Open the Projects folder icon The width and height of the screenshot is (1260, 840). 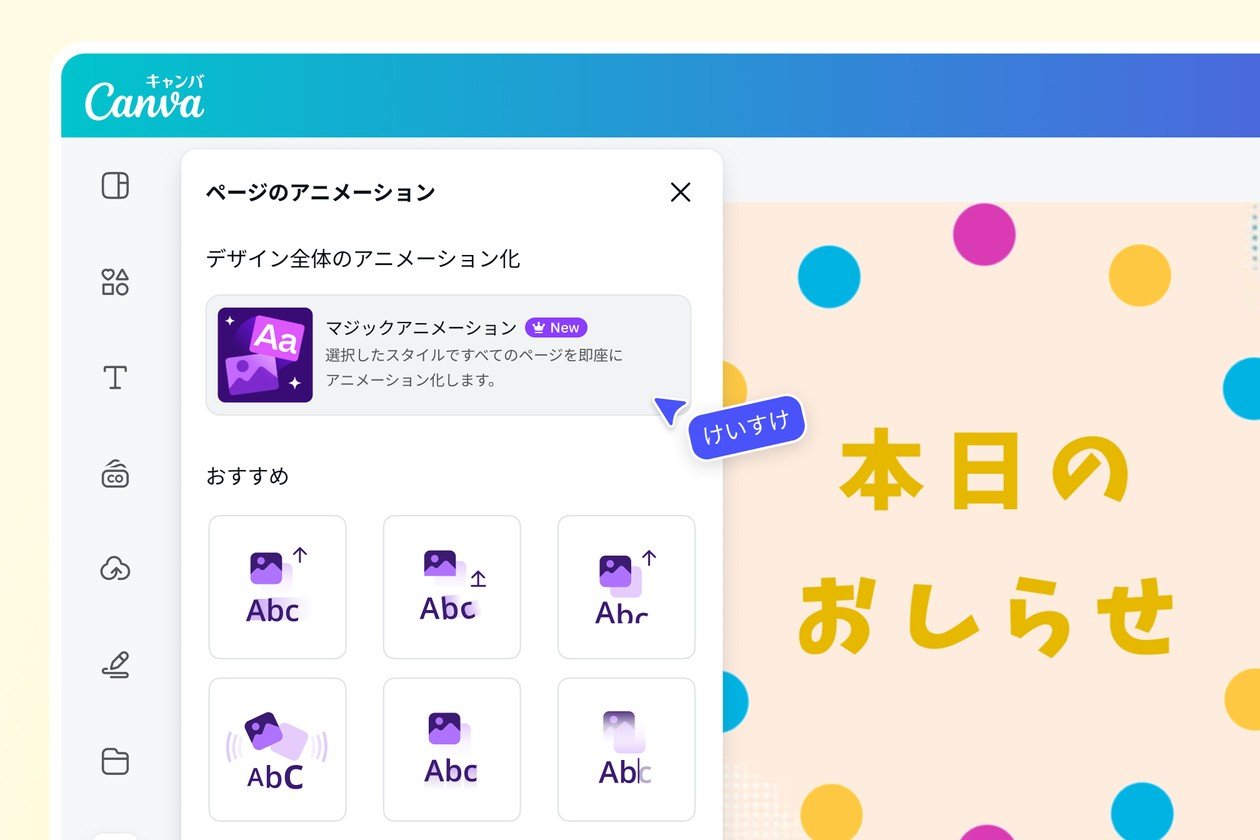pyautogui.click(x=115, y=762)
